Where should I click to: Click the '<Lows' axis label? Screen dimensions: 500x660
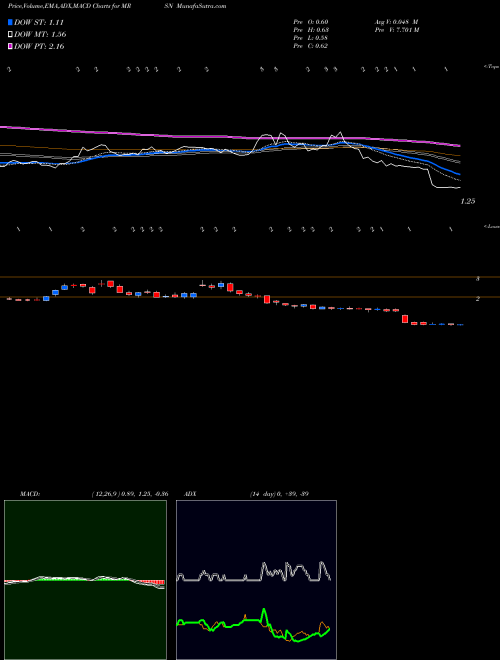(x=491, y=226)
